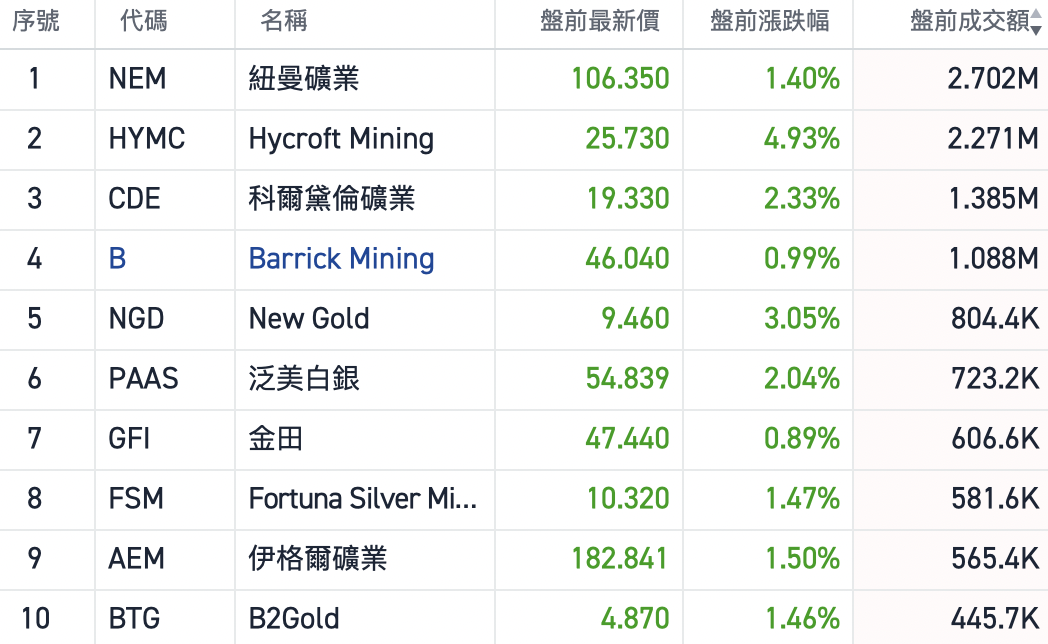Sort by the 盤前成交額 column header
The width and height of the screenshot is (1048, 644).
[968, 21]
